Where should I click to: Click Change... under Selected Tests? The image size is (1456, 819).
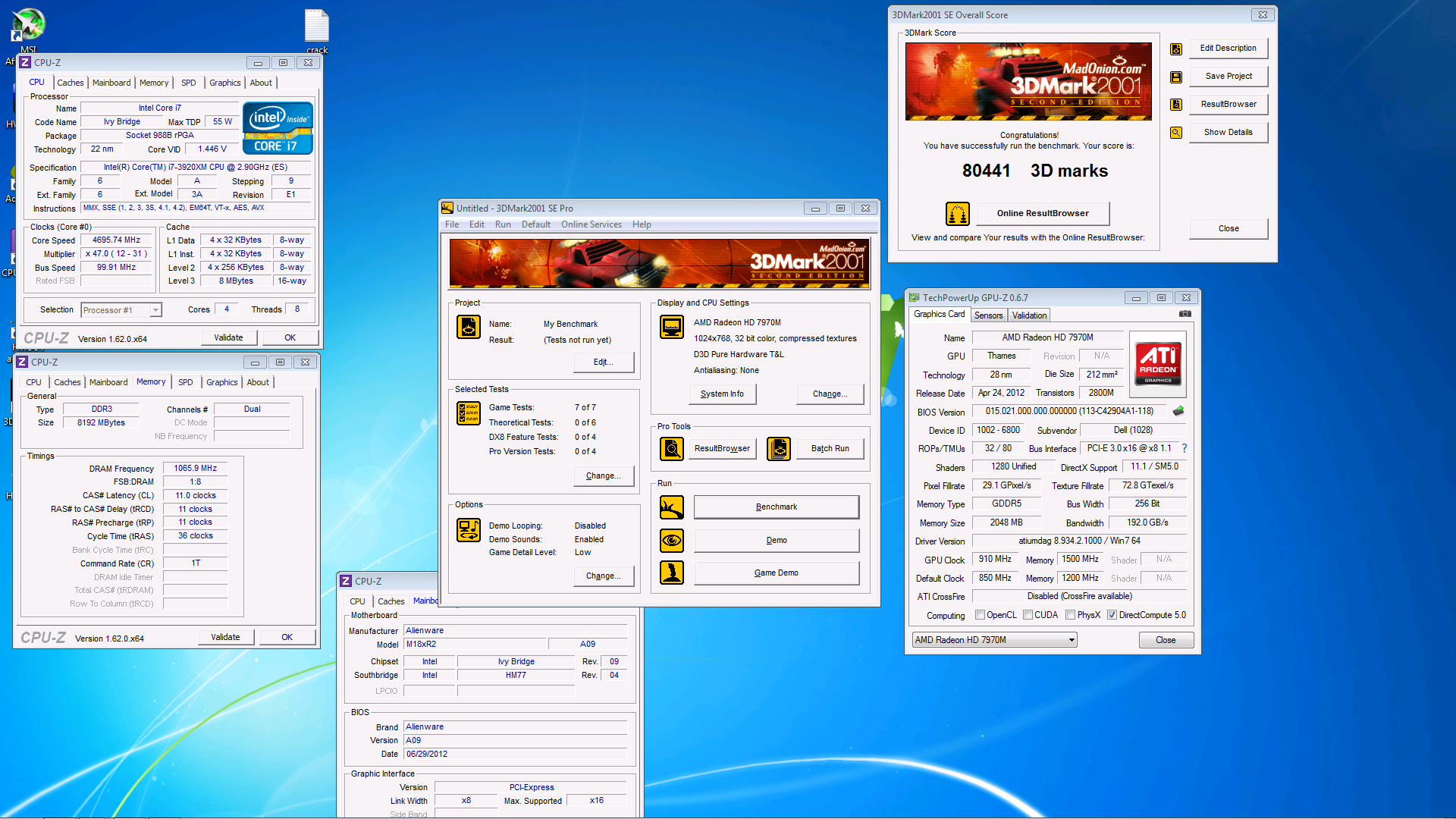click(x=604, y=476)
